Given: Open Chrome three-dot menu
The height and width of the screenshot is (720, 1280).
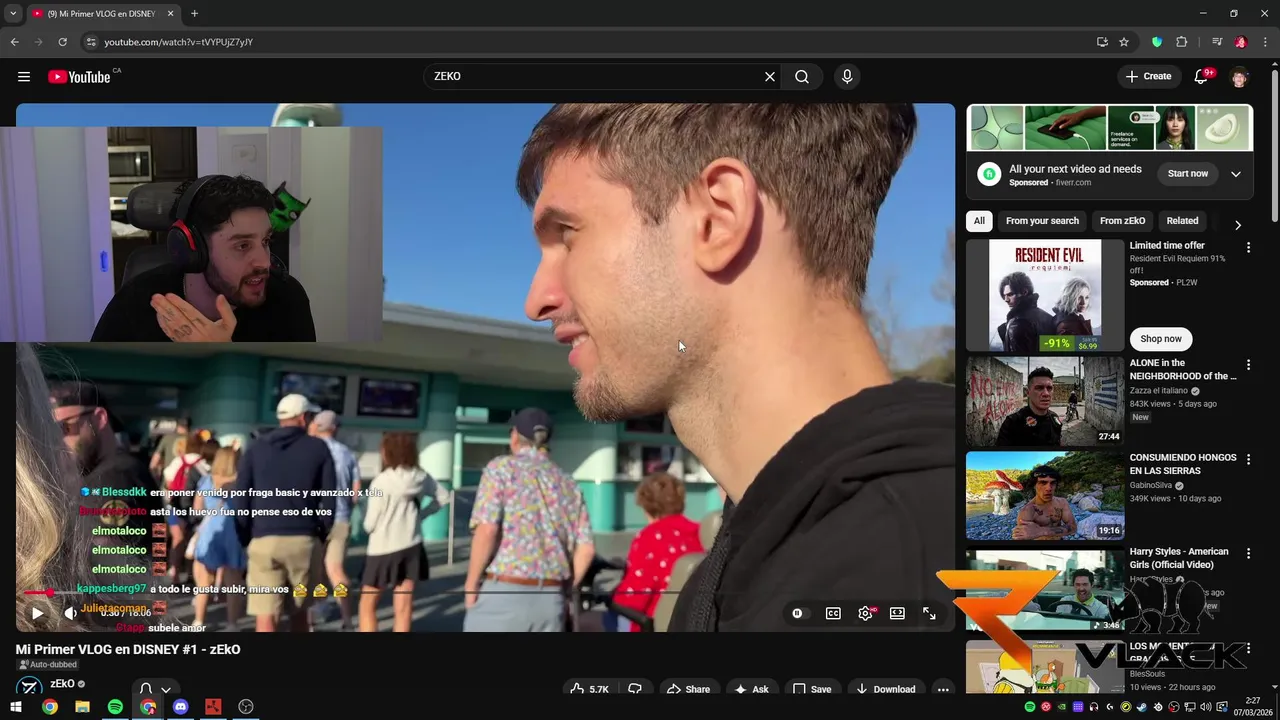Looking at the screenshot, I should [x=1264, y=42].
